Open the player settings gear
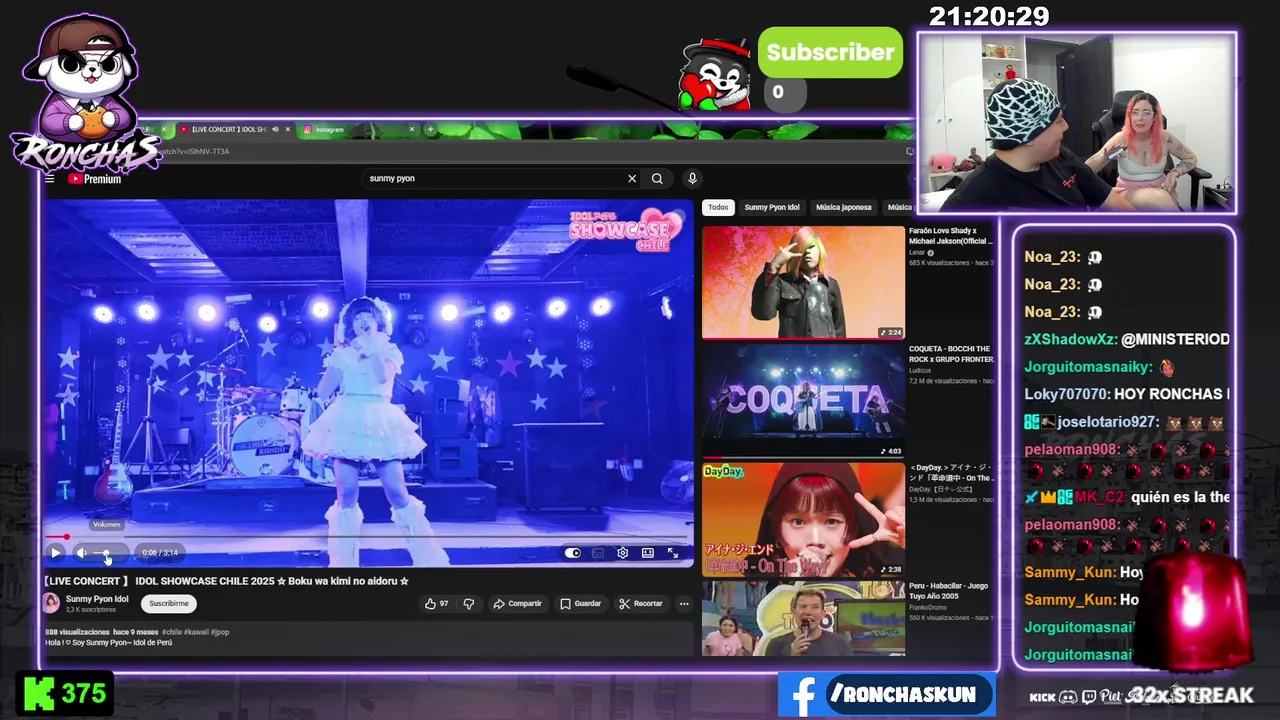This screenshot has width=1280, height=720. point(622,552)
